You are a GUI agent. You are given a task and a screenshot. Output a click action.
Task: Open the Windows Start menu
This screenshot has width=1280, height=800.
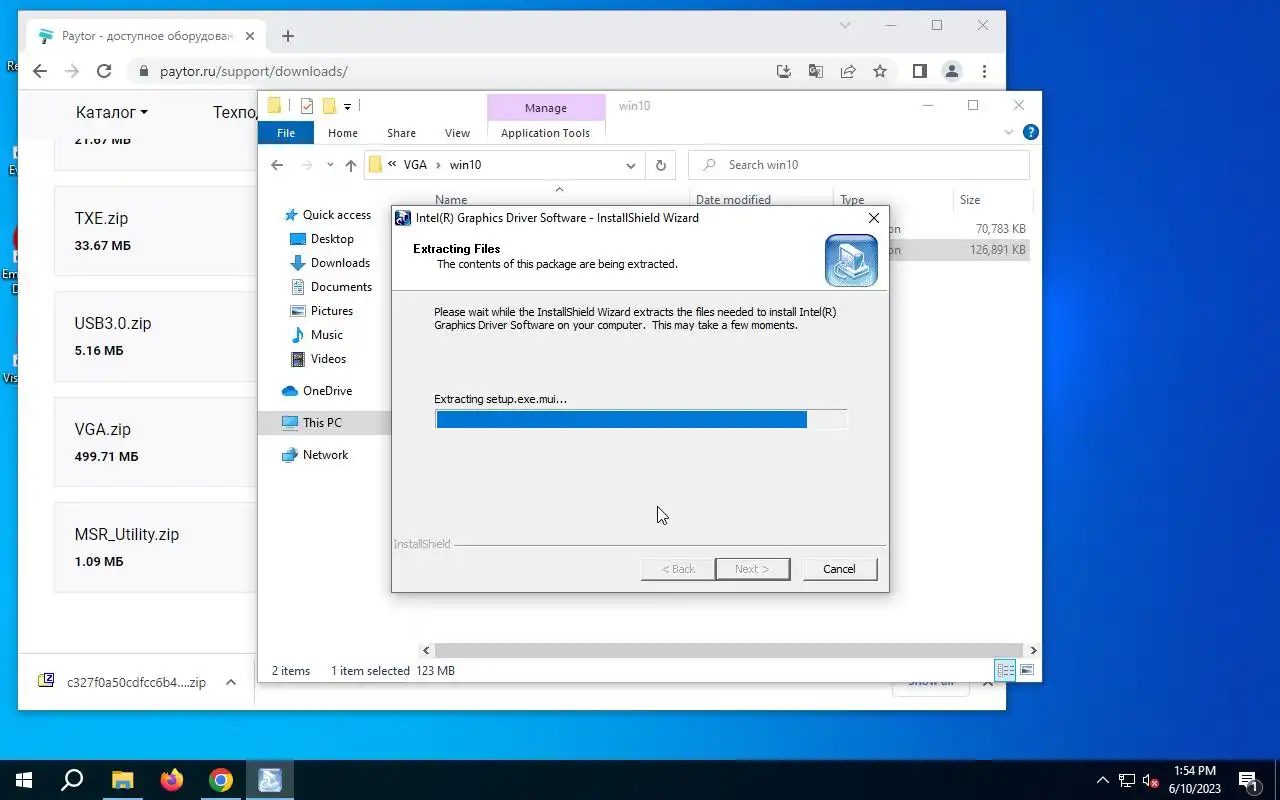pyautogui.click(x=24, y=780)
